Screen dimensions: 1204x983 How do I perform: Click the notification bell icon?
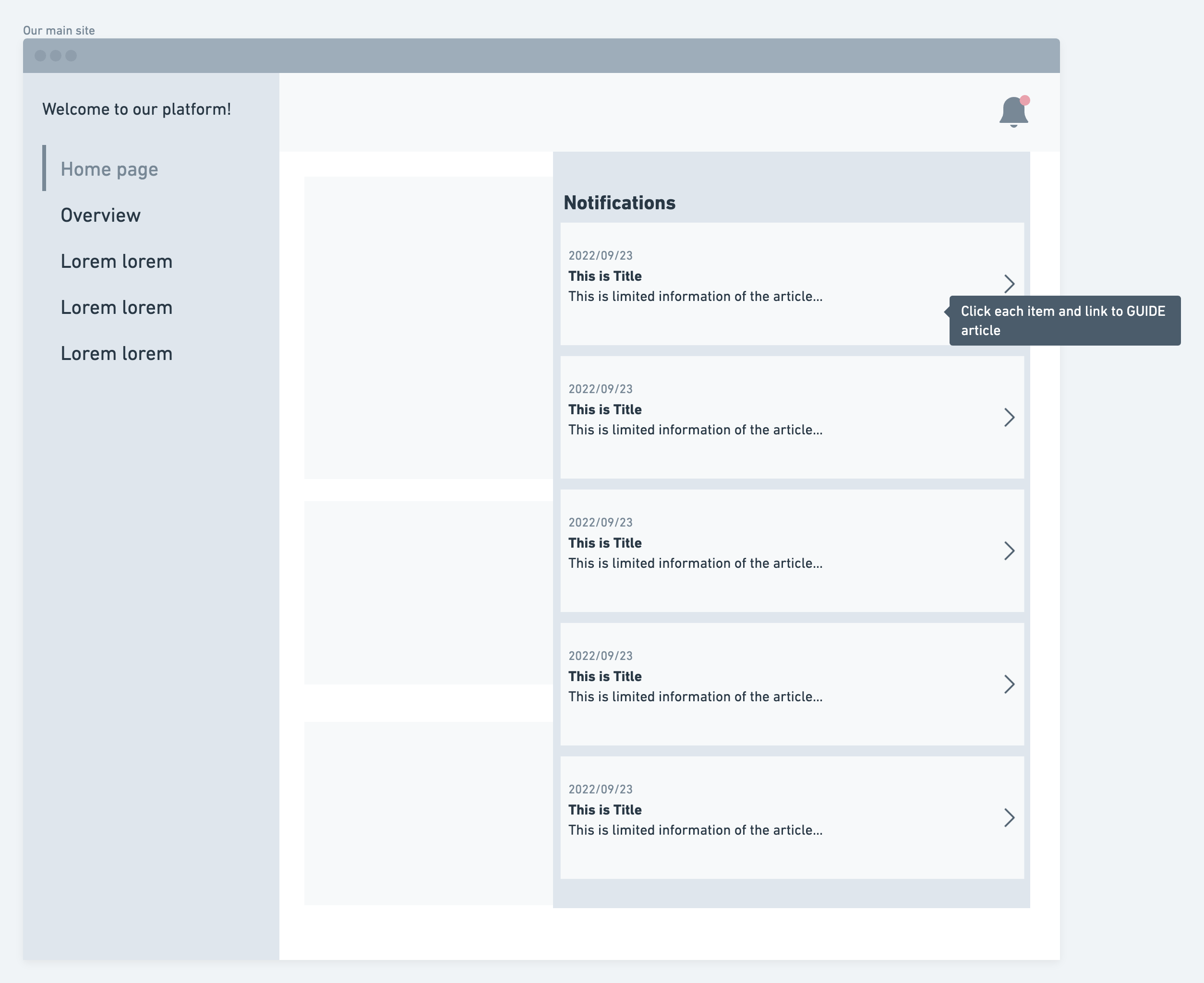point(1013,112)
